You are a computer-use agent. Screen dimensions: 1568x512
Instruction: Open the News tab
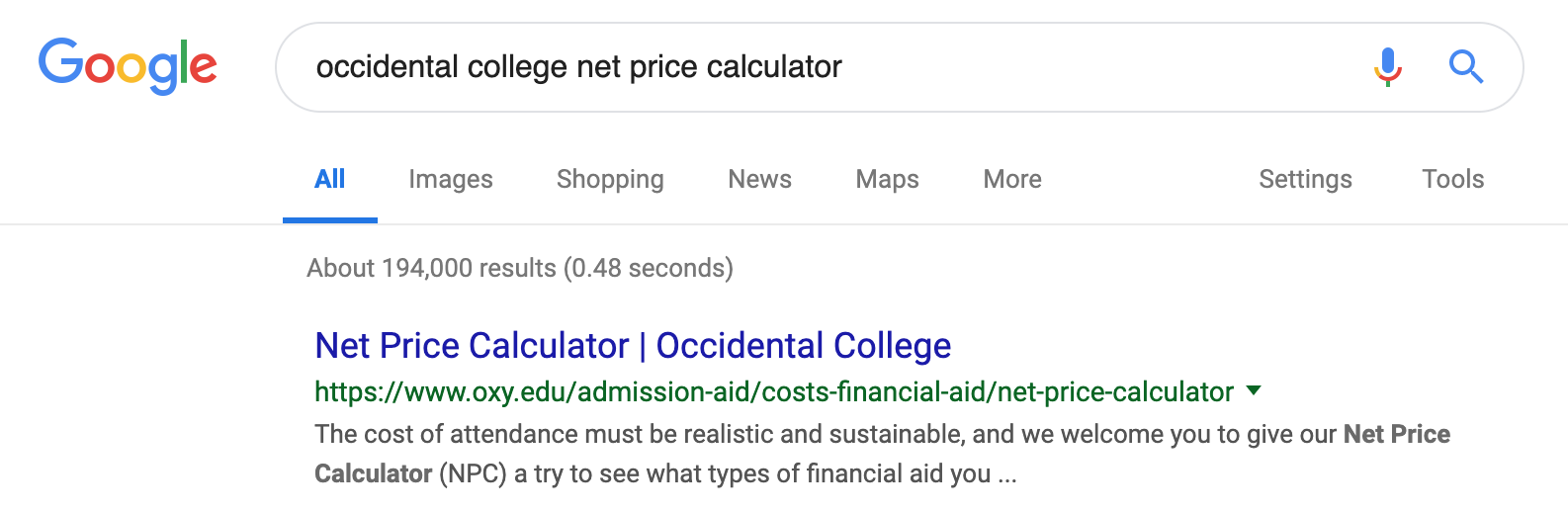tap(759, 179)
